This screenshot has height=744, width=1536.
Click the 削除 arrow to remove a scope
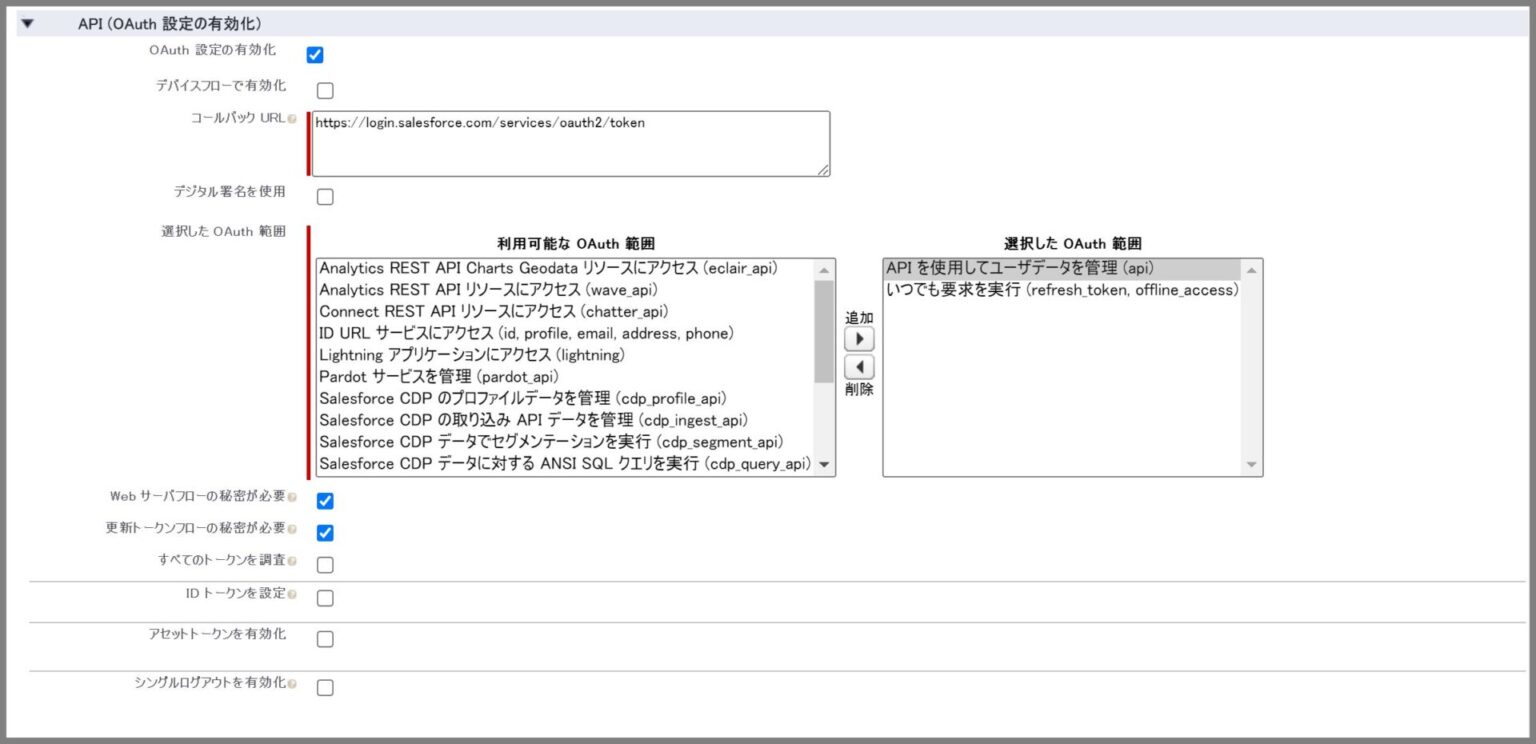(858, 367)
